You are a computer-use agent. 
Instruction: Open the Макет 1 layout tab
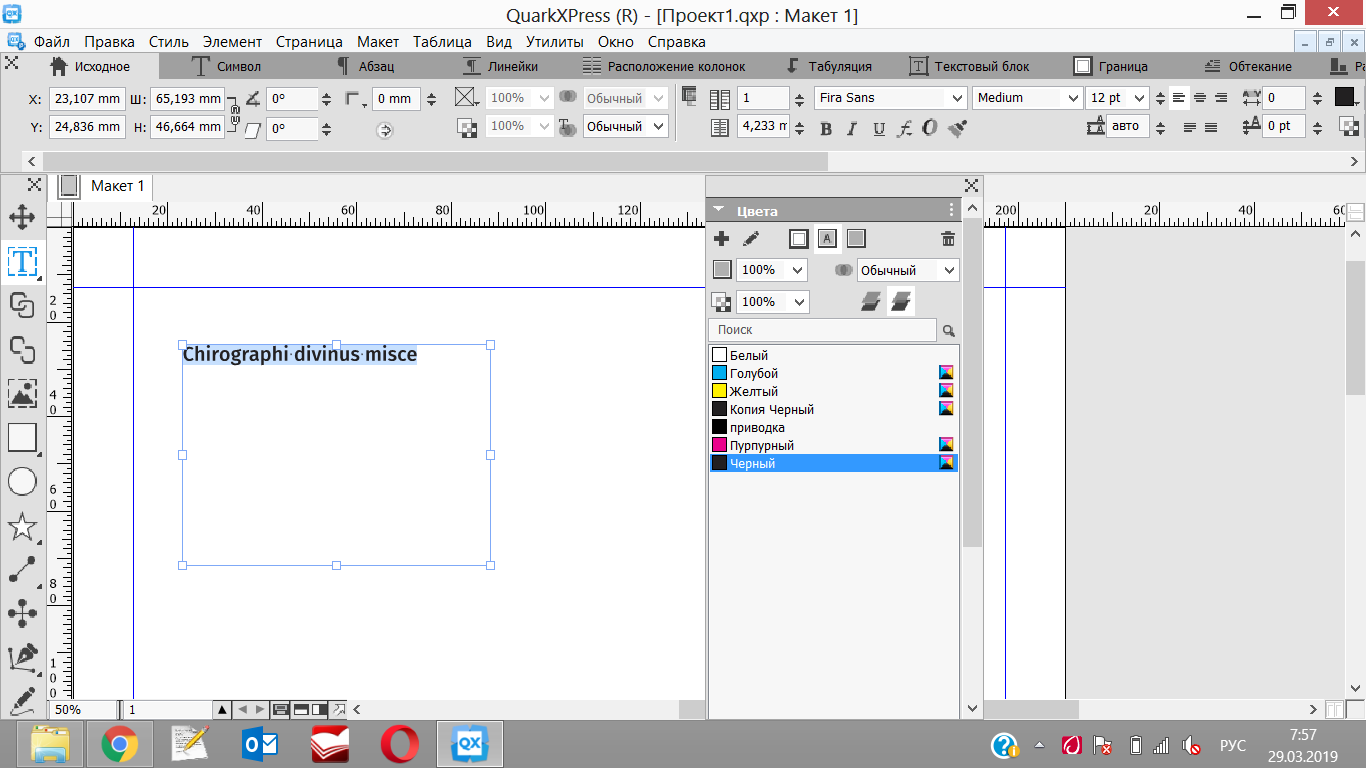[117, 186]
